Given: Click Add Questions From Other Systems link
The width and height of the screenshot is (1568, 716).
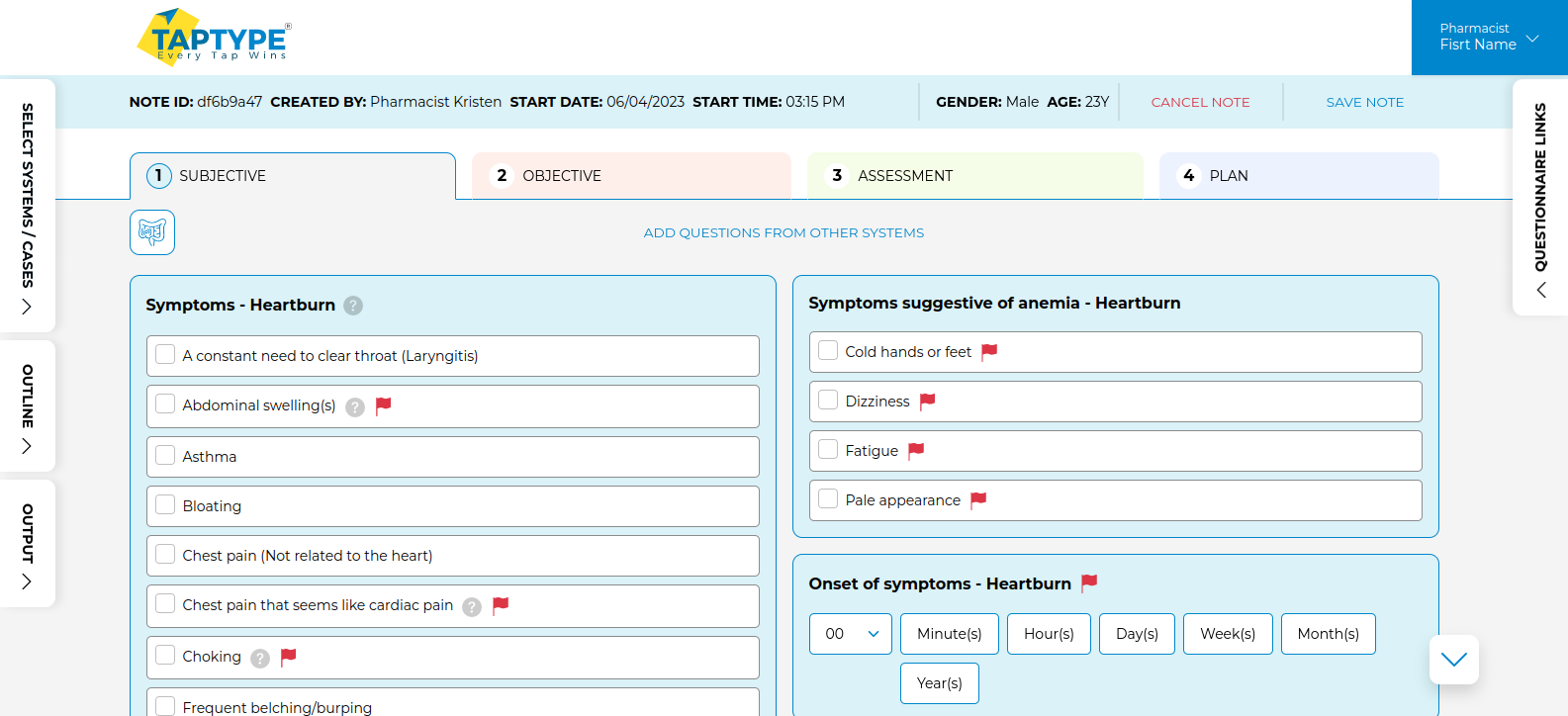Looking at the screenshot, I should (784, 233).
